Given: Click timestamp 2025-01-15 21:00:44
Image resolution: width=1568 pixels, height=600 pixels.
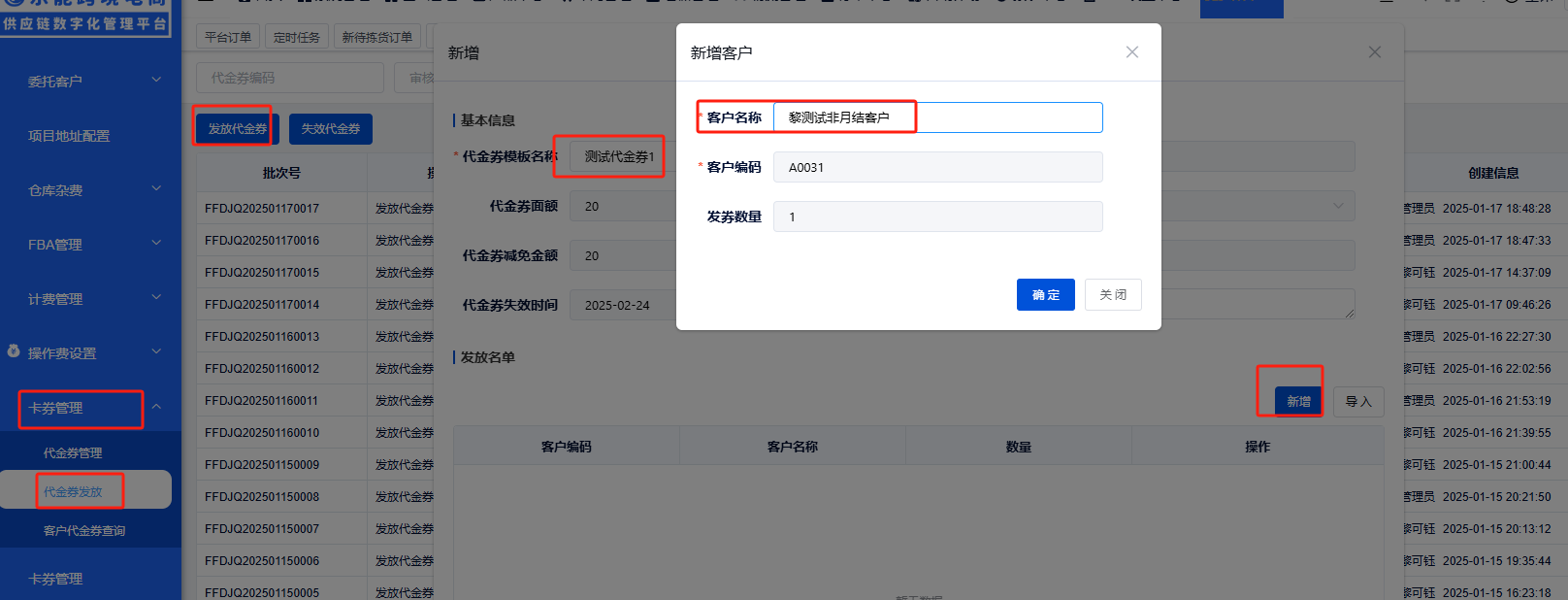Looking at the screenshot, I should (1496, 464).
